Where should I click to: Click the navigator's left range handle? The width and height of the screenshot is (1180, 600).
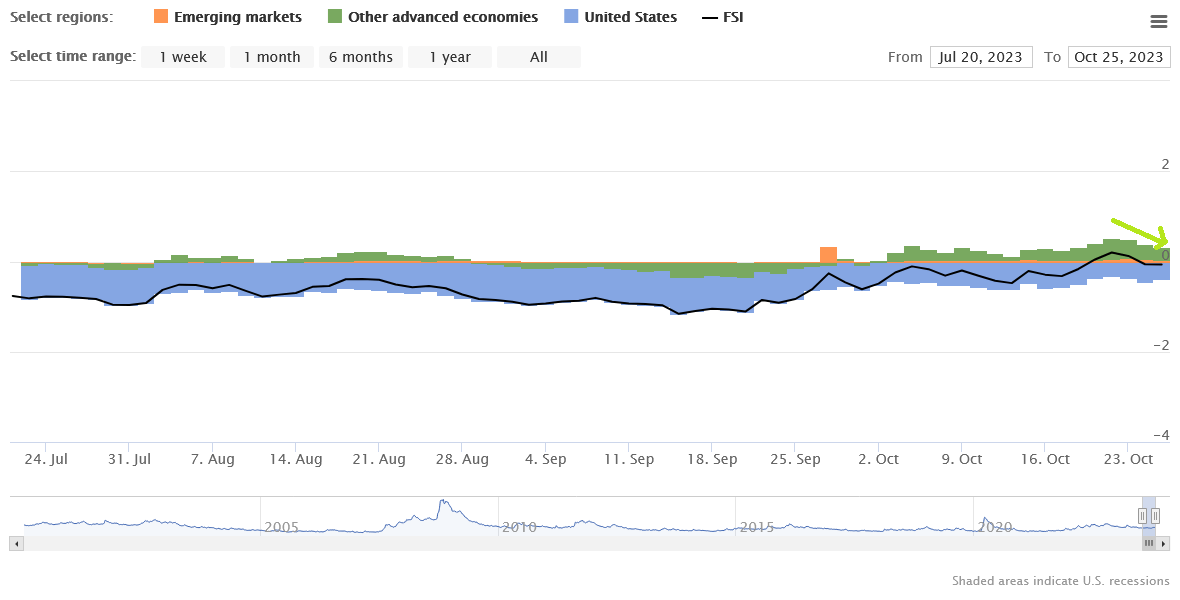[1142, 516]
